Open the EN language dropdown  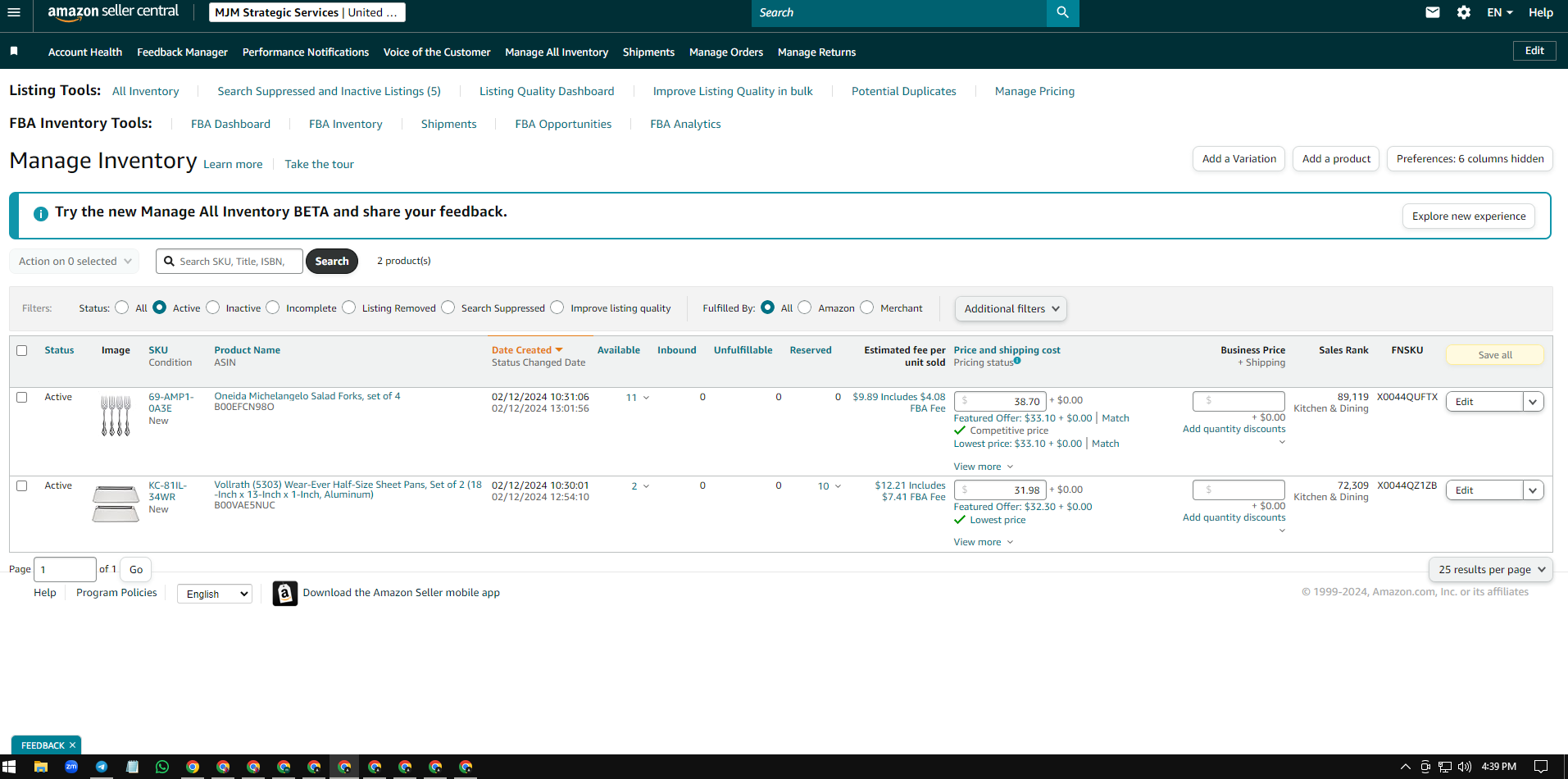(1500, 12)
